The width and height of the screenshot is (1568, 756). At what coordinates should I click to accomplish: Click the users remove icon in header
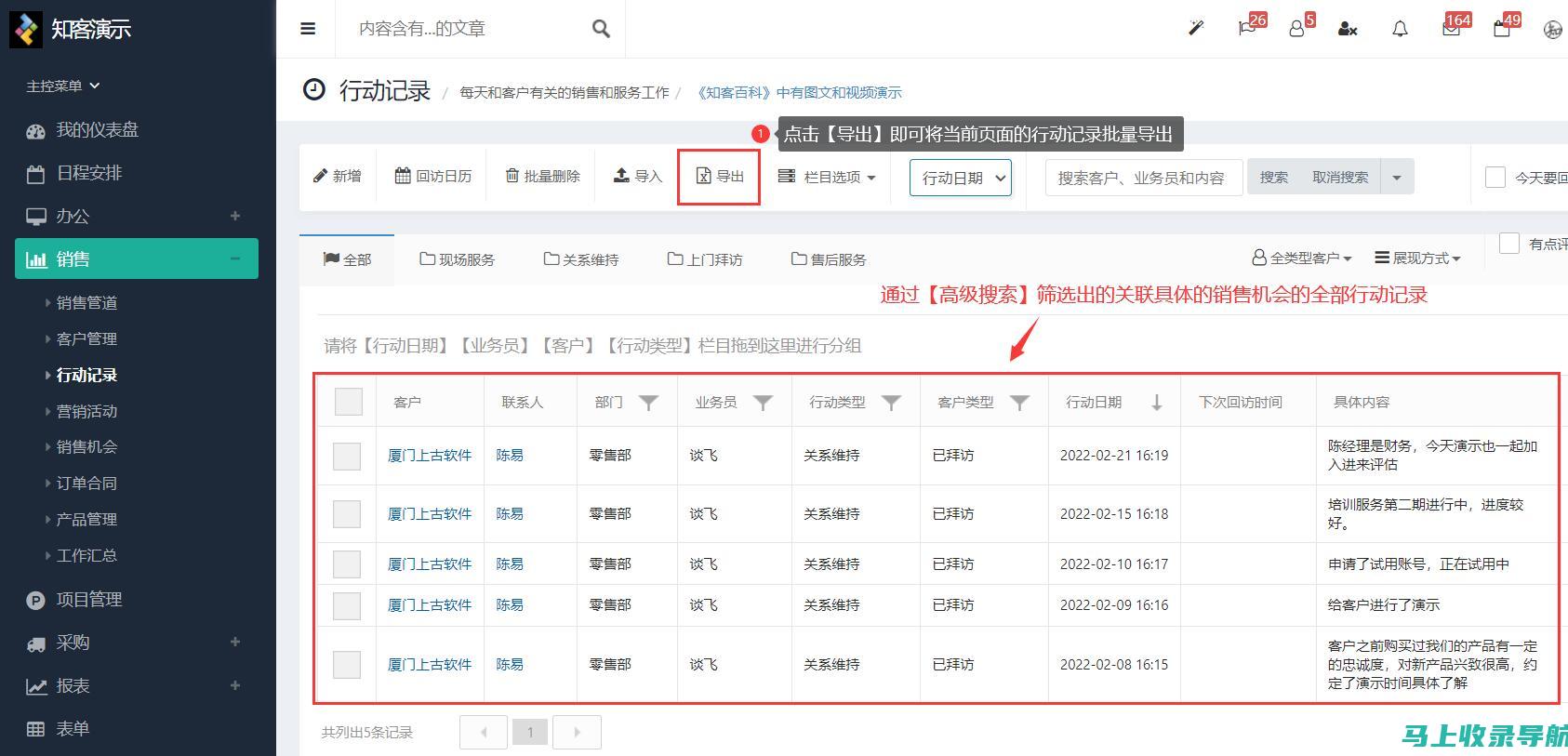[x=1348, y=29]
